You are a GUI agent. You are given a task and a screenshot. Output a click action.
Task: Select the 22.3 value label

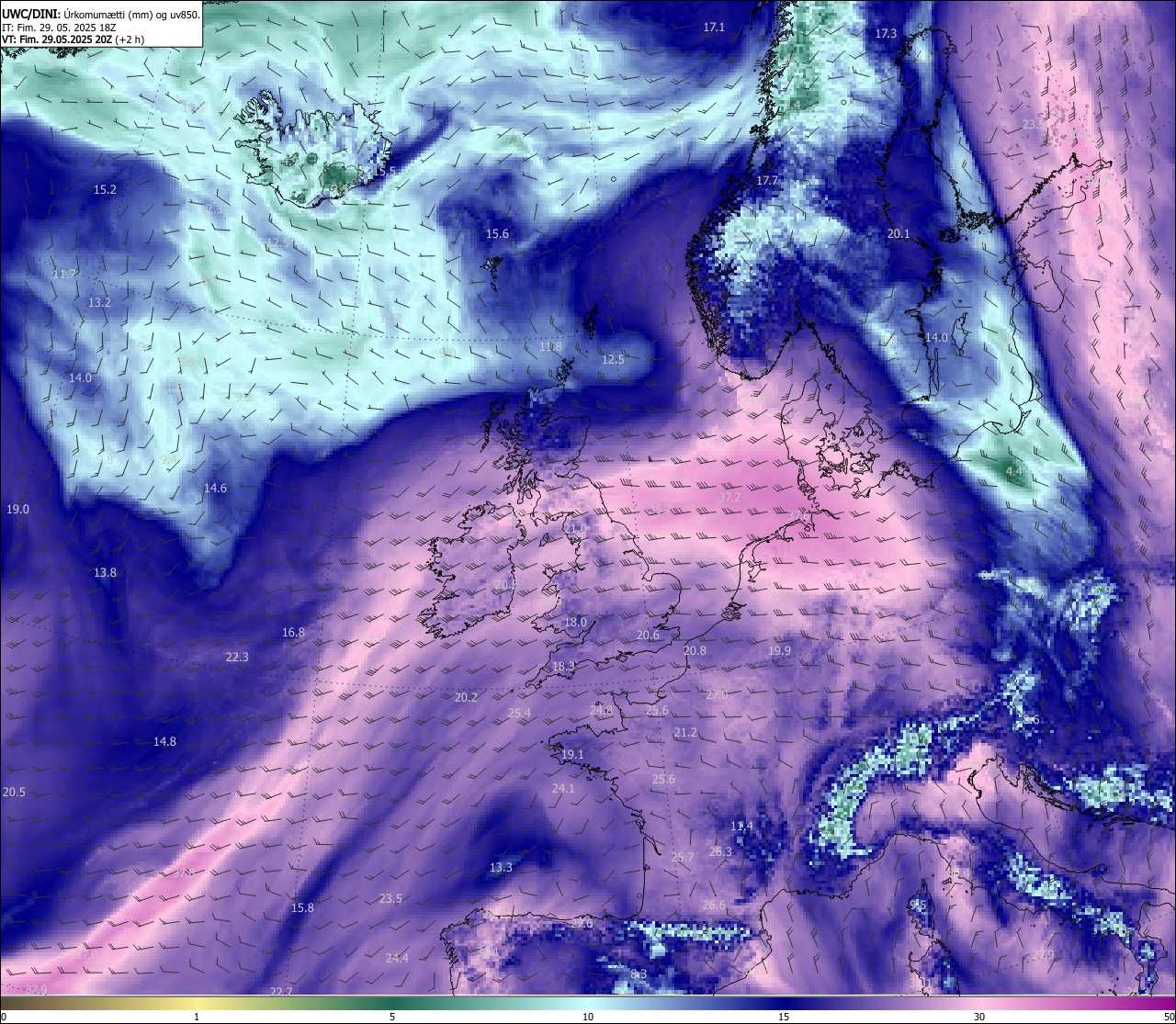[x=237, y=658]
